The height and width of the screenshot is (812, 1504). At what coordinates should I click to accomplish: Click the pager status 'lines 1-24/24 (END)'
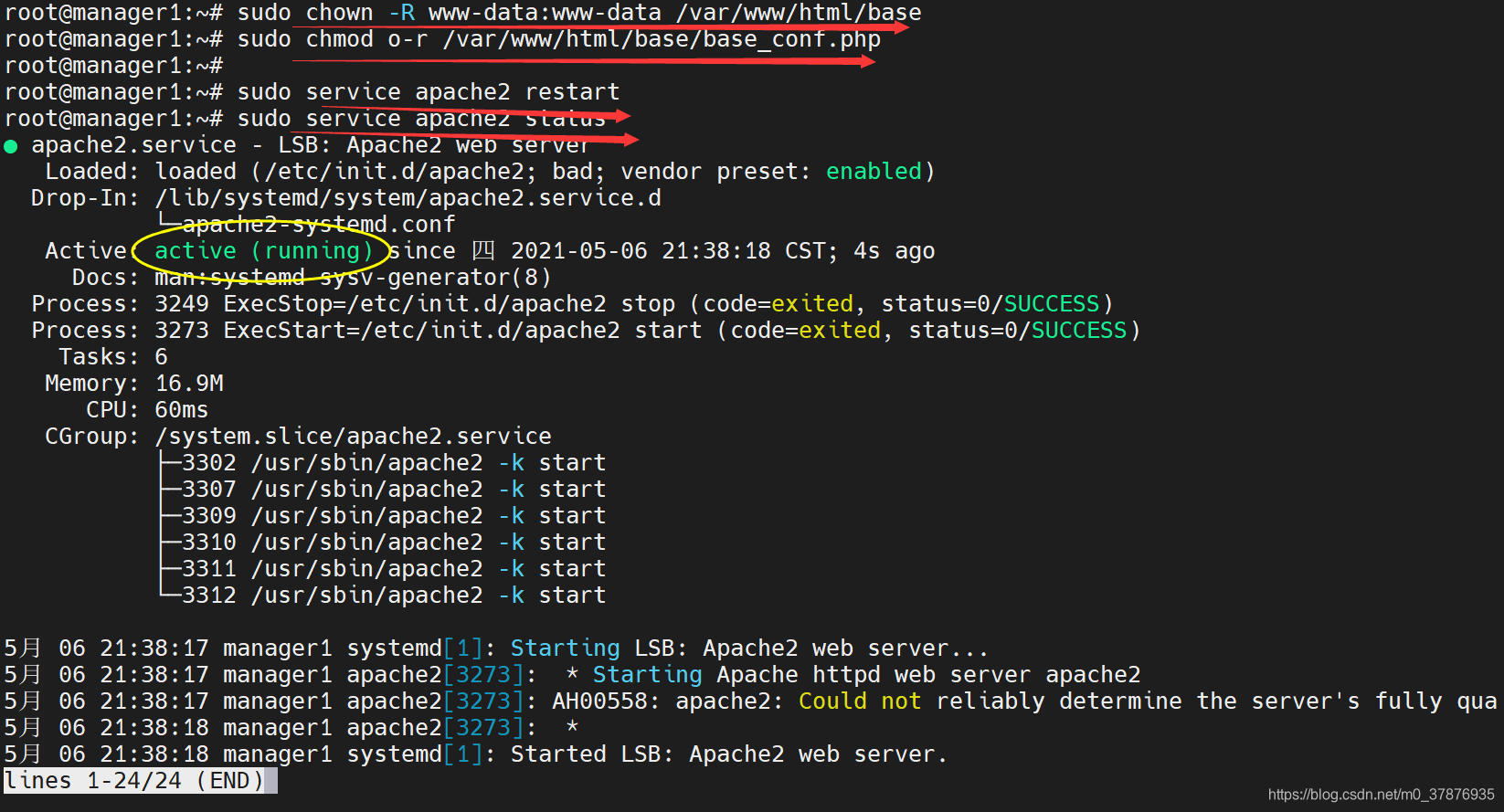coord(133,781)
